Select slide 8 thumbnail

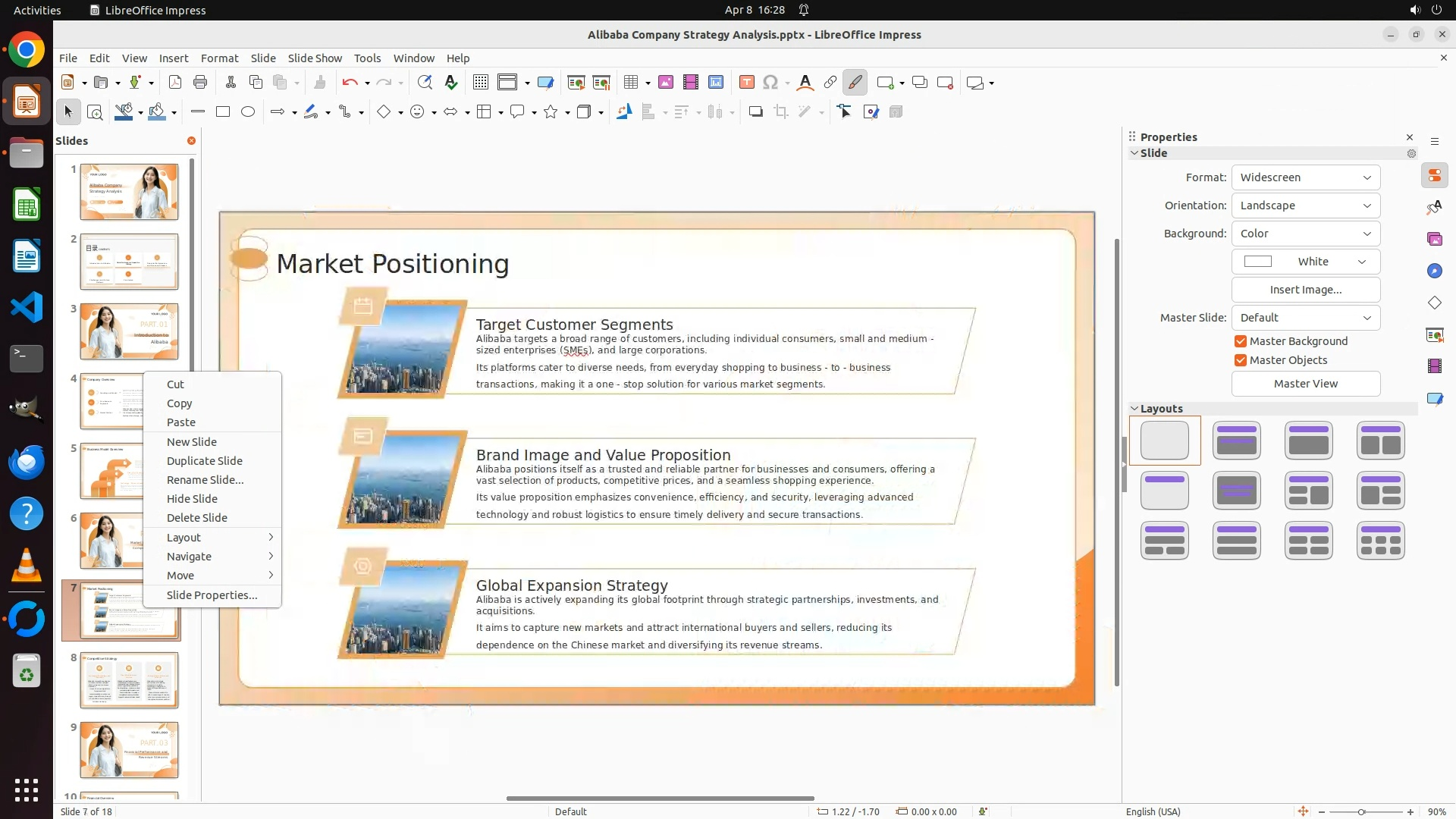coord(129,680)
